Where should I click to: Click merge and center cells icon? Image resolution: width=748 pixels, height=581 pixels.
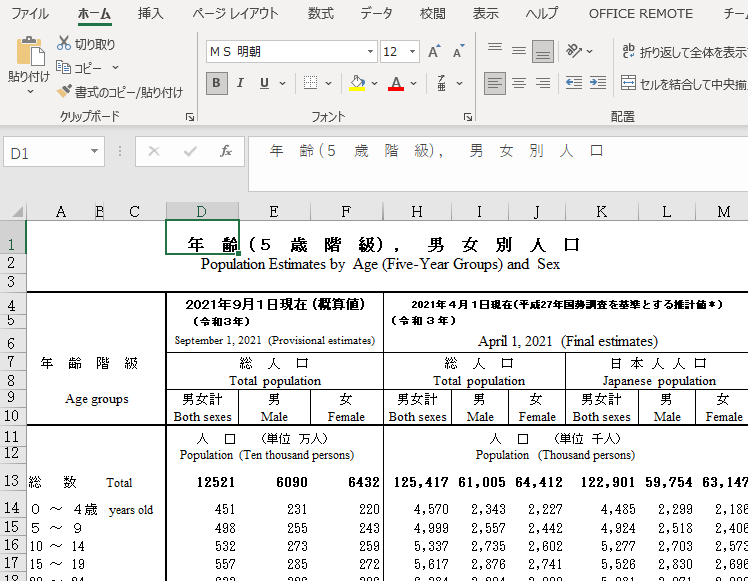(628, 83)
